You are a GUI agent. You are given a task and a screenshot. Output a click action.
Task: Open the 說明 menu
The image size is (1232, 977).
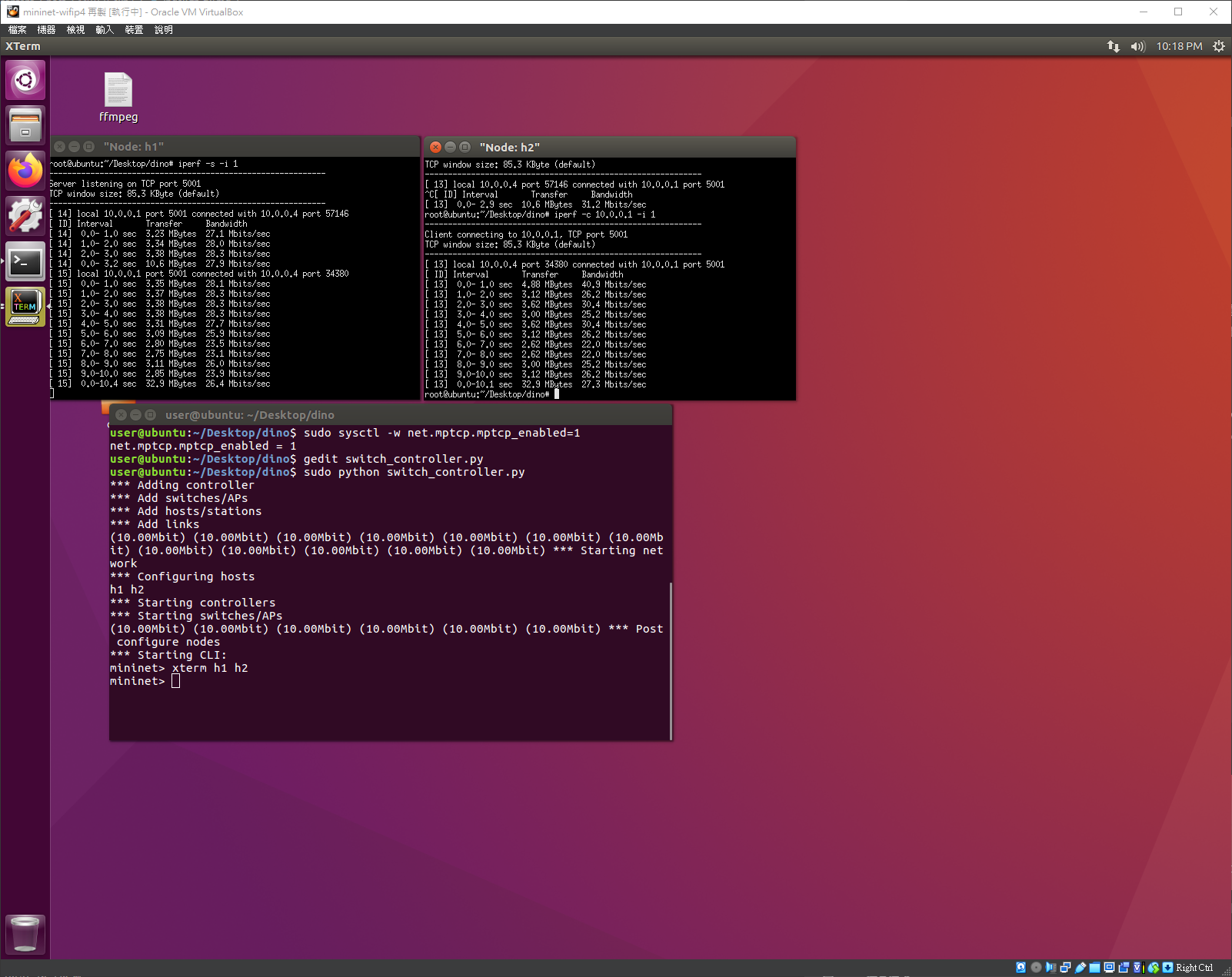163,30
